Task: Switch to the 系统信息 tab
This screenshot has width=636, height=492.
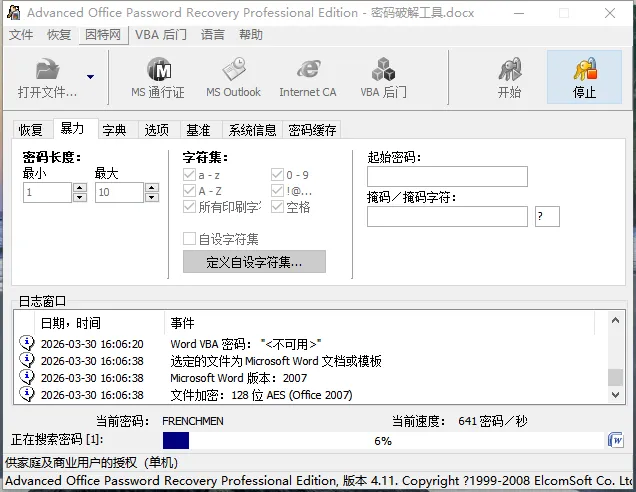Action: click(252, 130)
